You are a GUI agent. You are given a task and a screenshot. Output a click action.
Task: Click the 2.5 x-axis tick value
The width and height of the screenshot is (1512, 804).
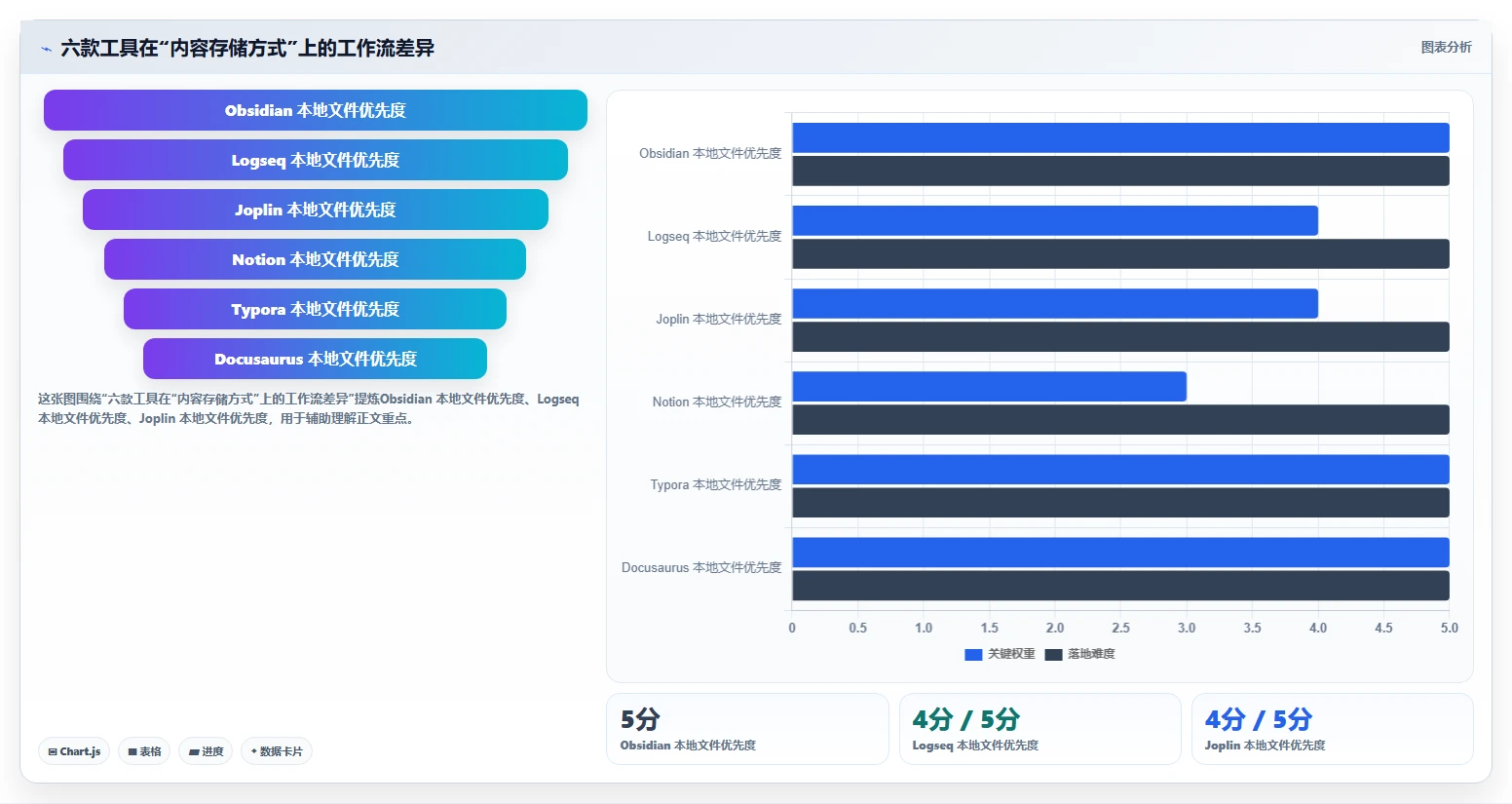coord(1120,628)
